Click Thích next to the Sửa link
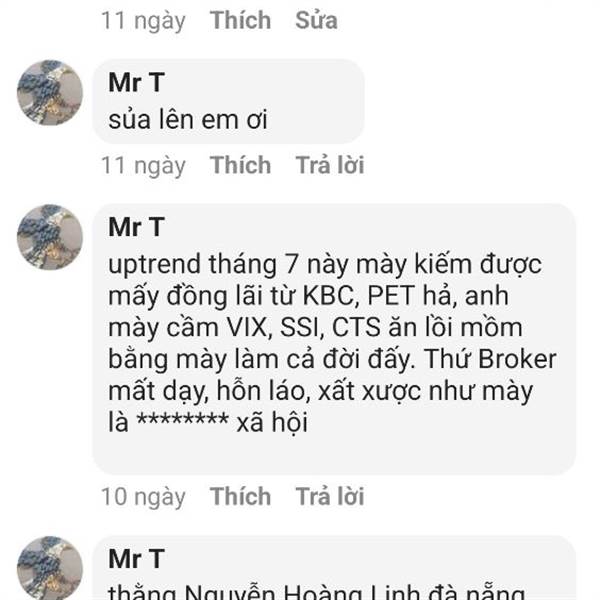The width and height of the screenshot is (600, 600). [x=240, y=20]
